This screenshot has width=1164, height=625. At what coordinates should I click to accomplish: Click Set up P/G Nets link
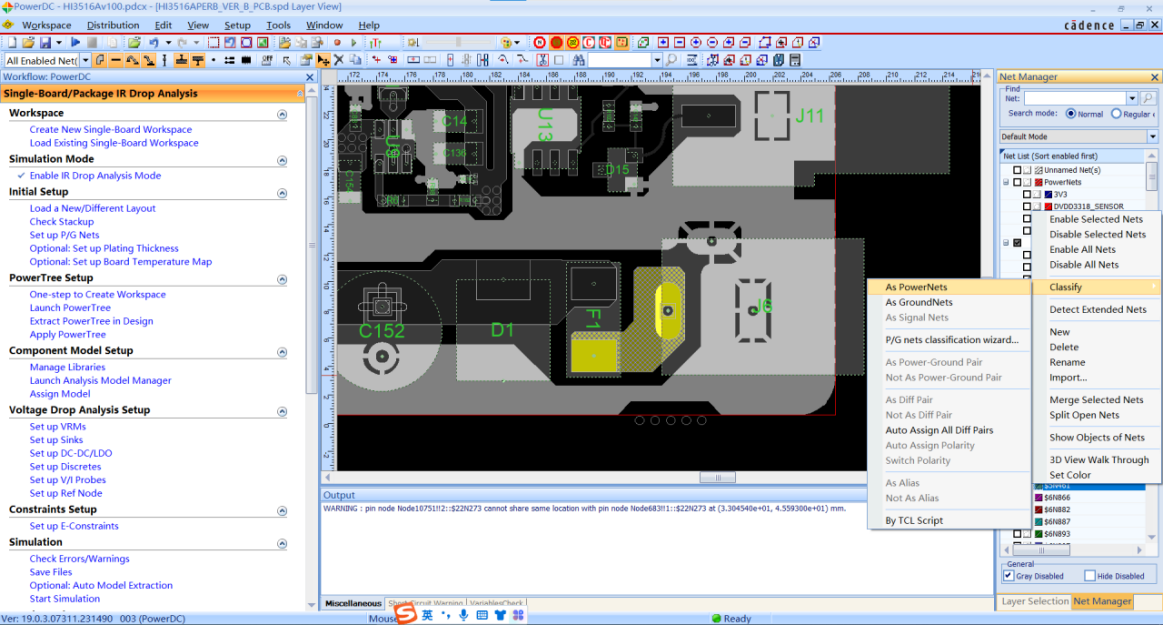click(x=64, y=235)
